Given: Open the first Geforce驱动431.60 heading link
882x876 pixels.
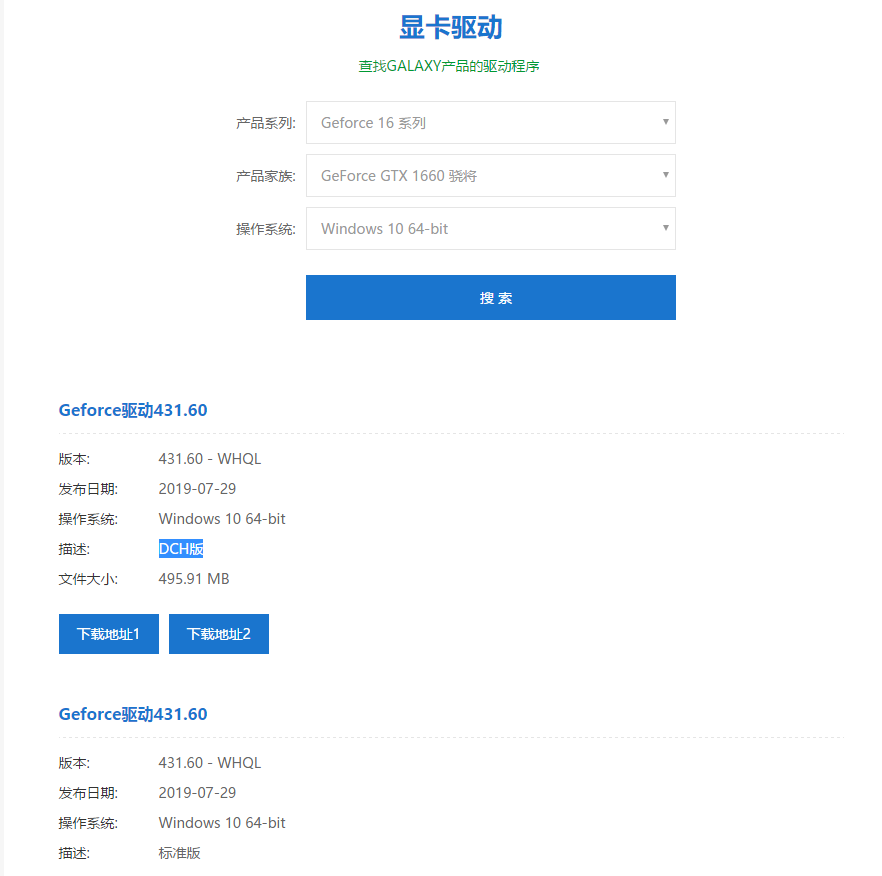Looking at the screenshot, I should click(x=132, y=410).
